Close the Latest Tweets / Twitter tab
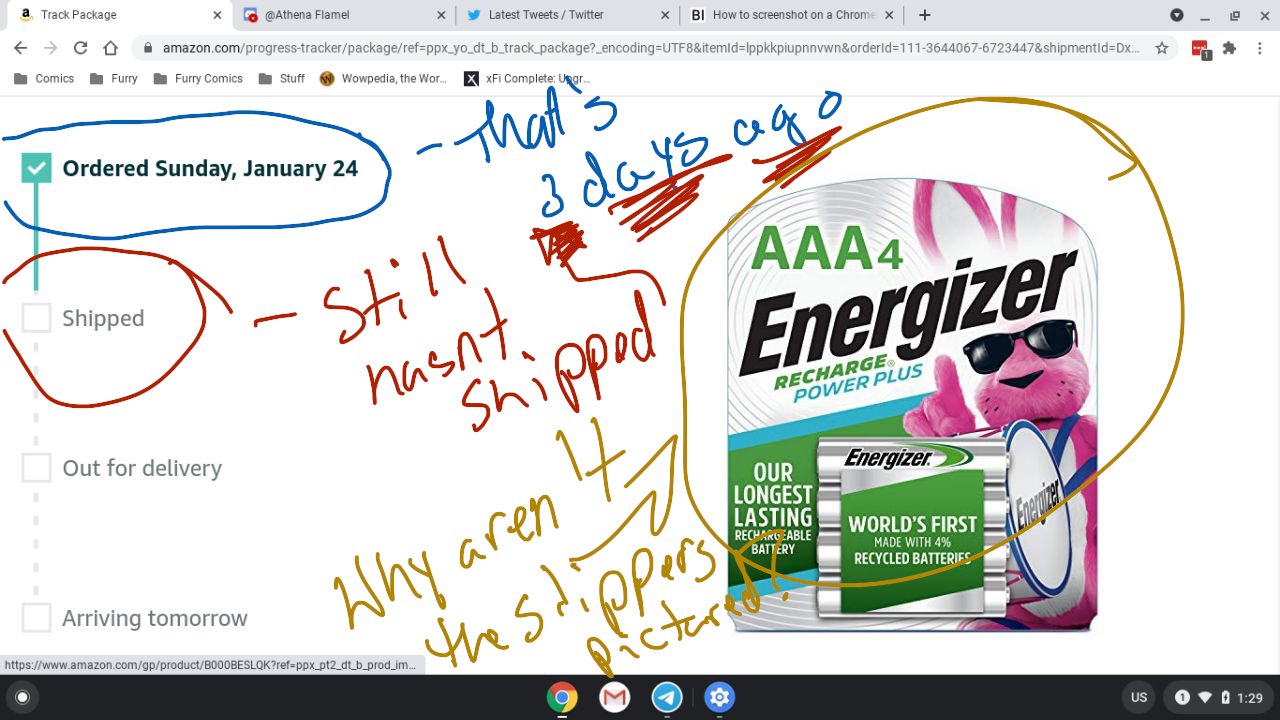 click(x=666, y=15)
